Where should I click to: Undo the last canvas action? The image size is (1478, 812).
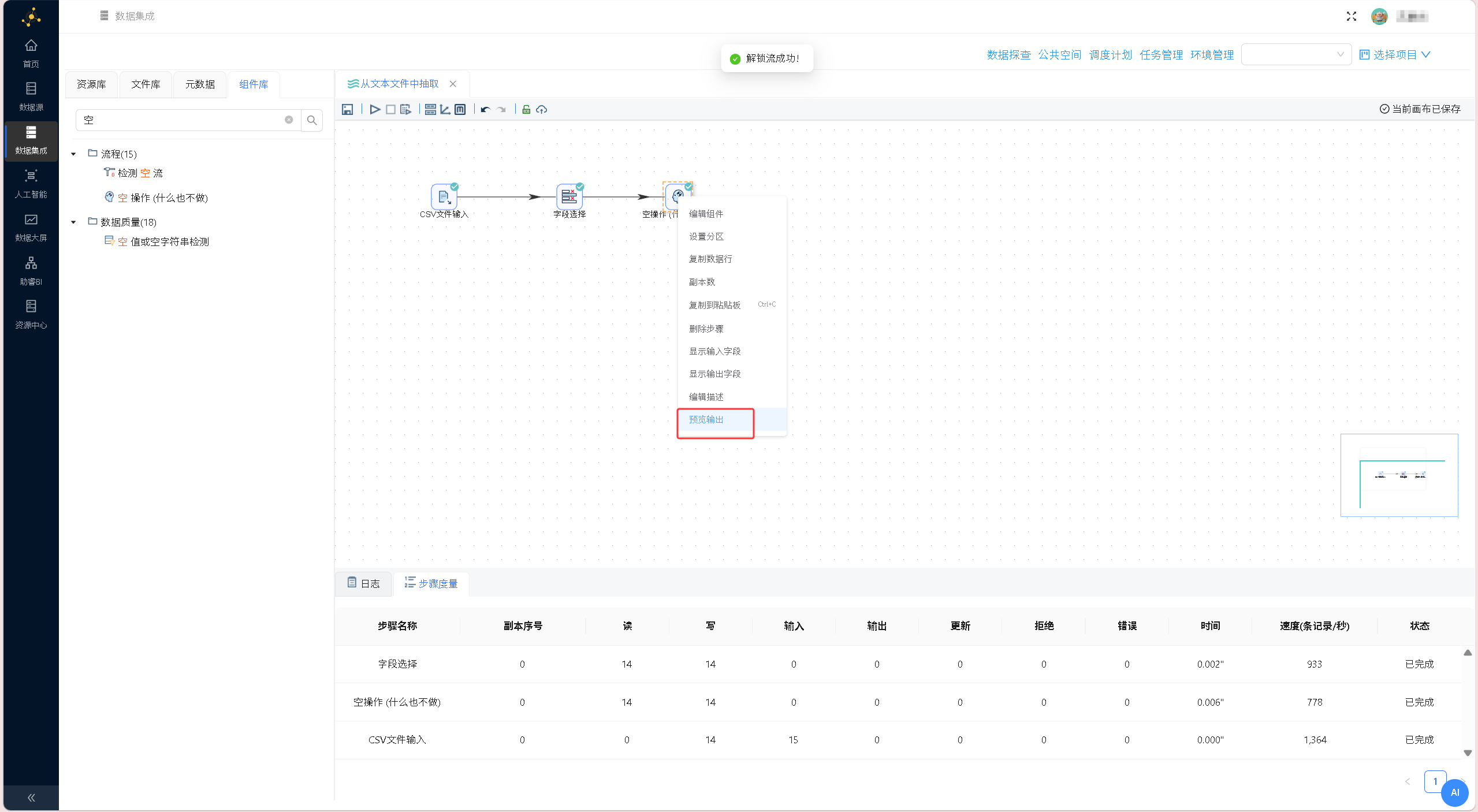pyautogui.click(x=485, y=109)
